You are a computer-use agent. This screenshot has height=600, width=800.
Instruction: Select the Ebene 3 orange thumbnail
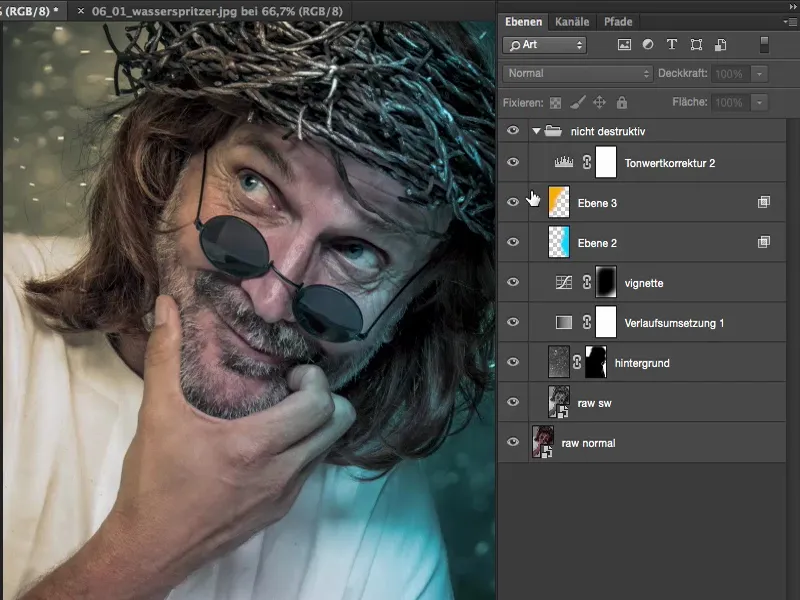pyautogui.click(x=559, y=202)
